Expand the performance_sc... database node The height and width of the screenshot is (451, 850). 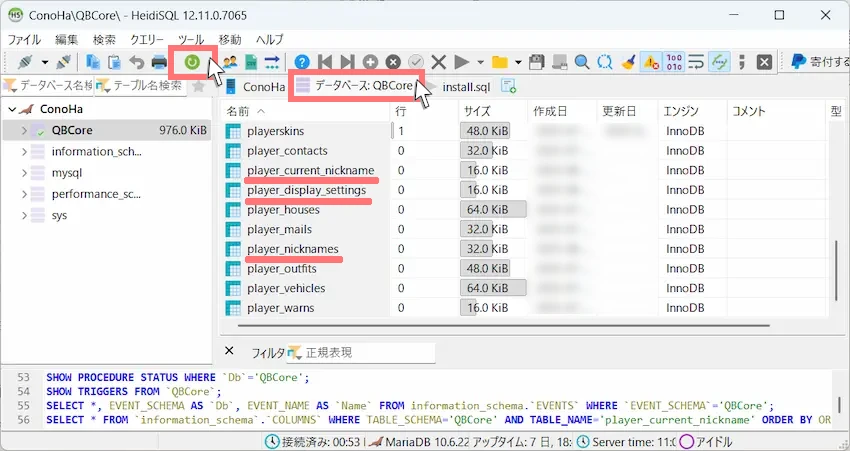[24, 194]
